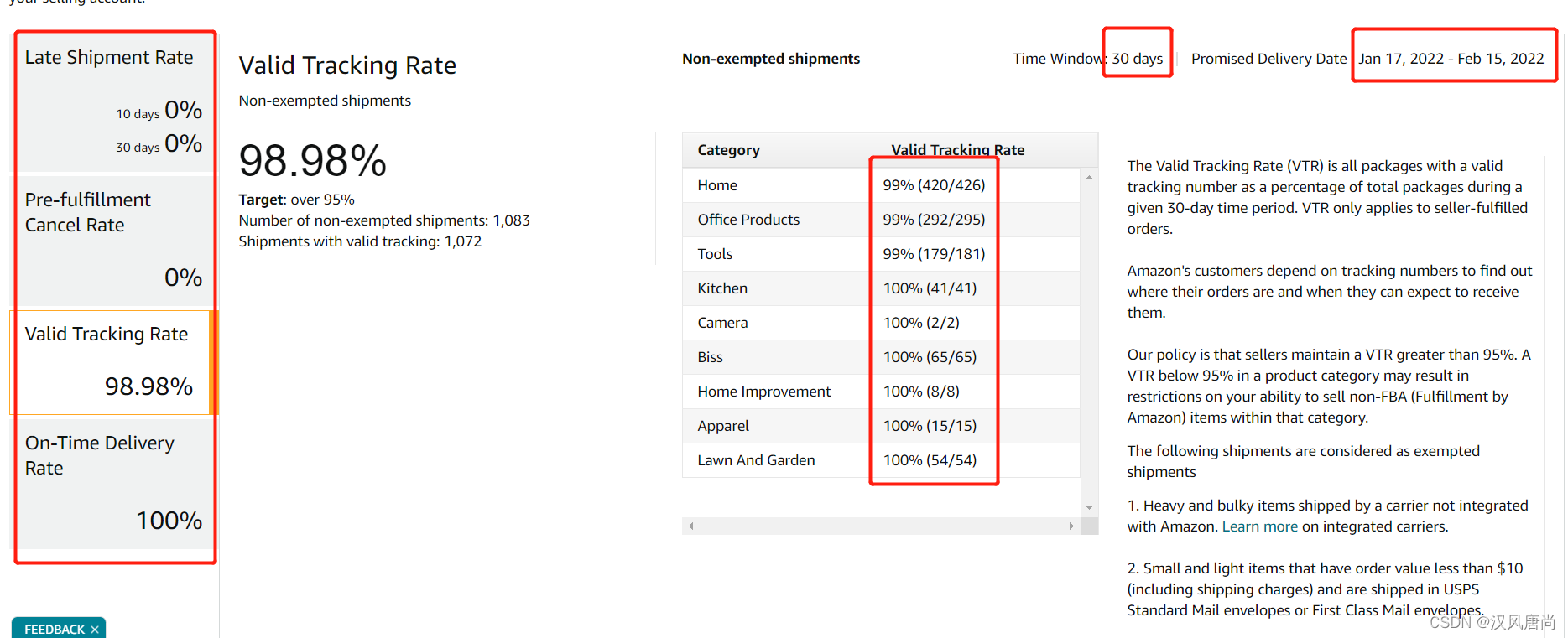Open Promised Delivery Date range Jan 17 - Feb 15
This screenshot has width=1568, height=638.
1451,59
